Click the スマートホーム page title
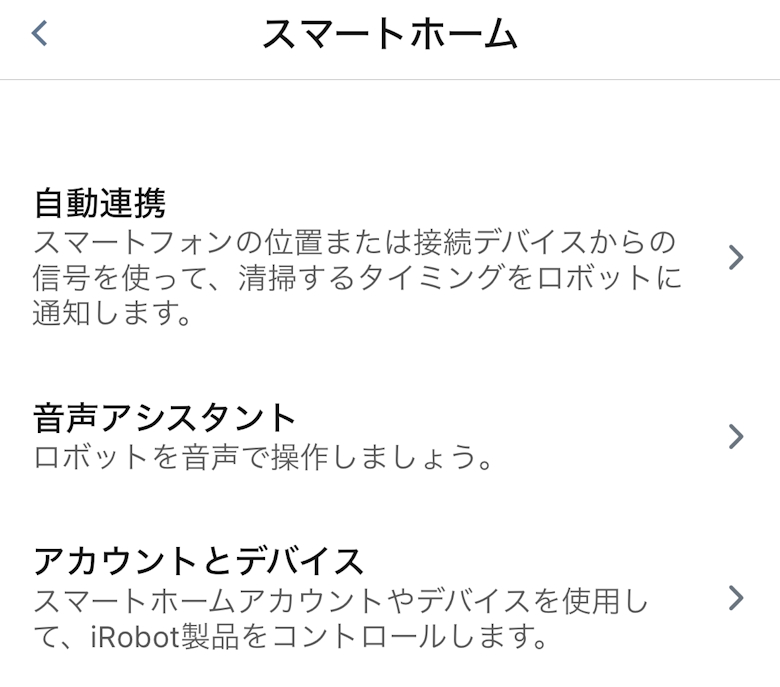This screenshot has width=780, height=687. pyautogui.click(x=390, y=35)
